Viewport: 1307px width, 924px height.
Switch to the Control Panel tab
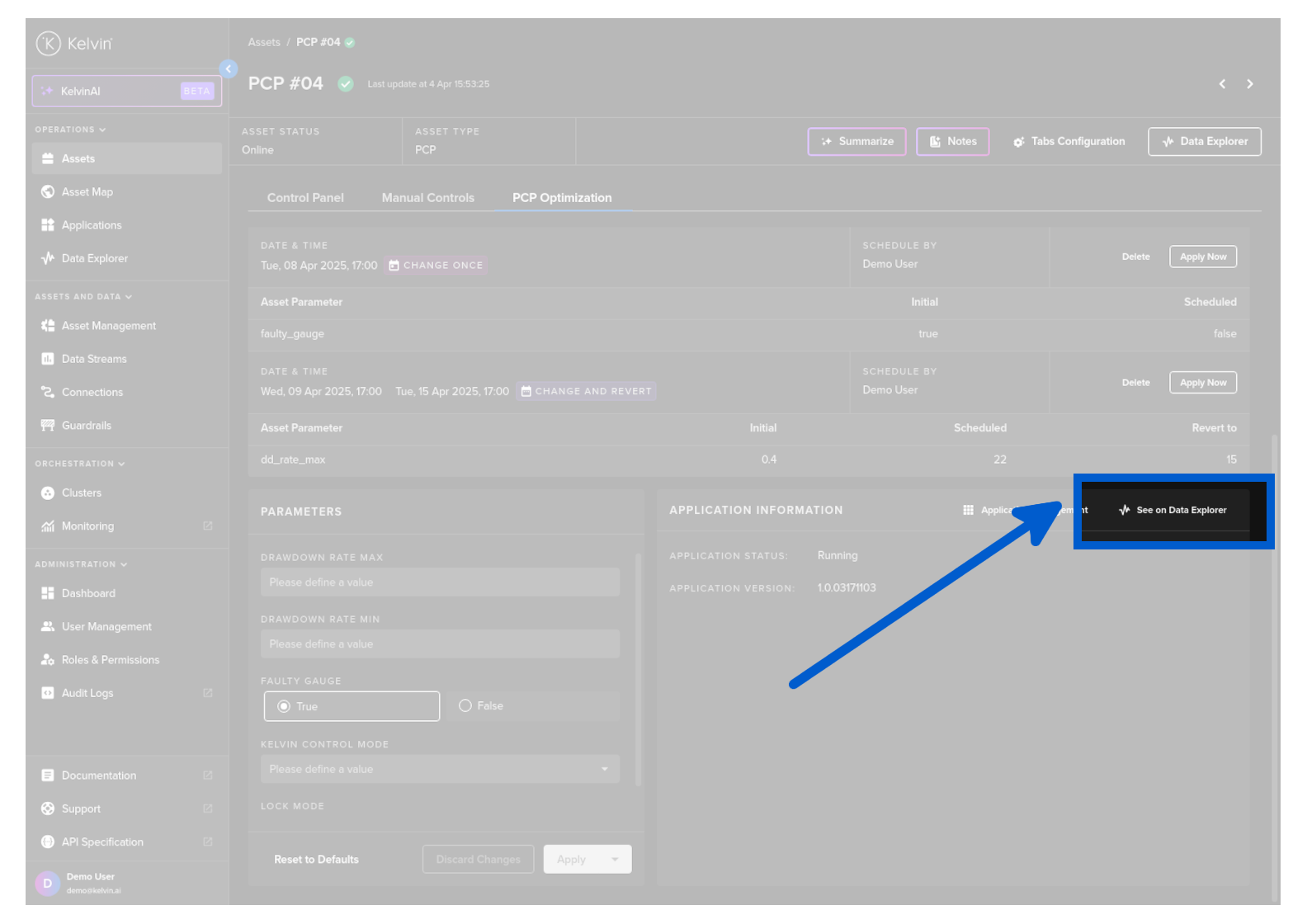(x=305, y=198)
